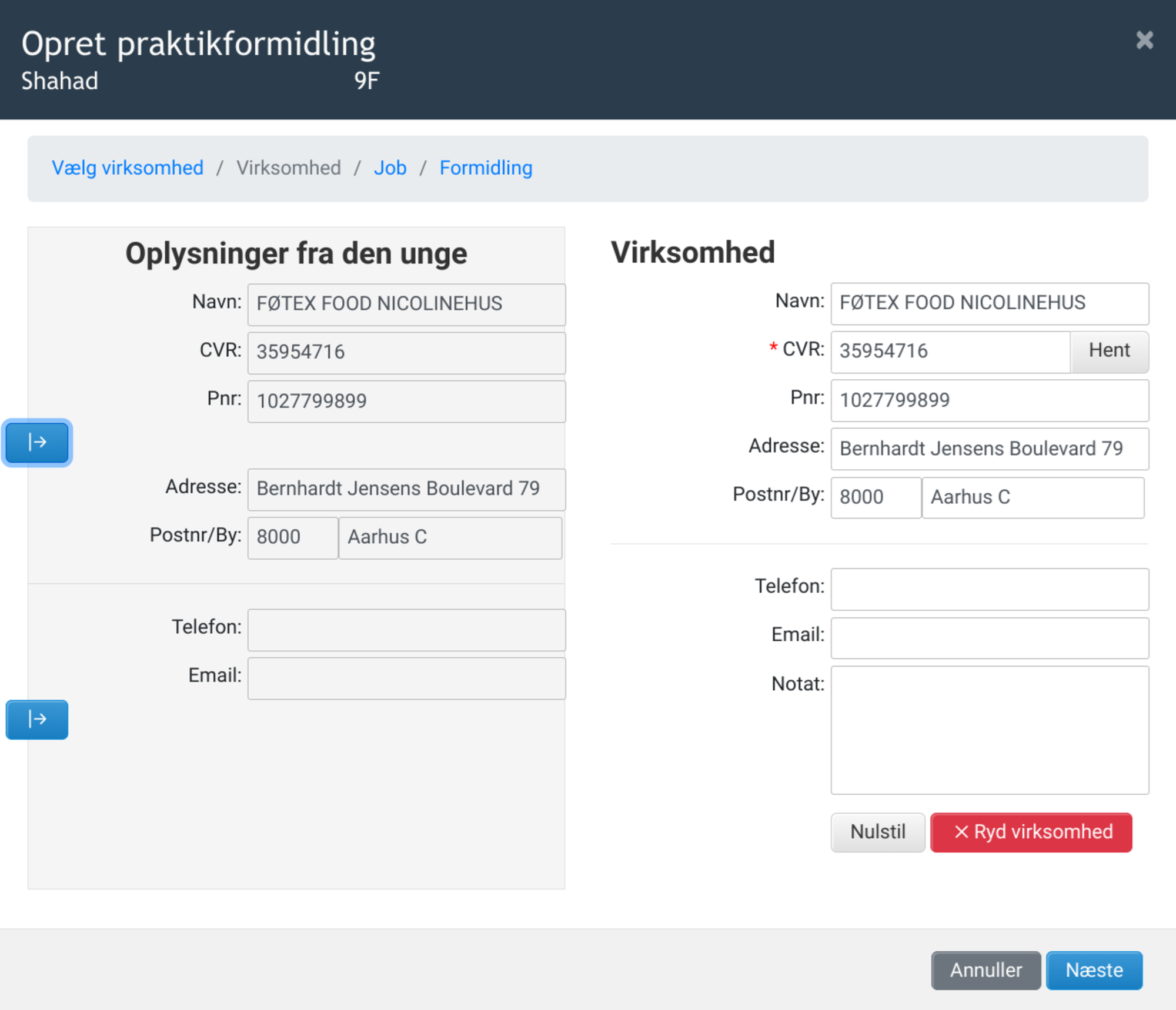The image size is (1176, 1010).
Task: Click the Virksomhed Telefon input field
Action: click(989, 589)
